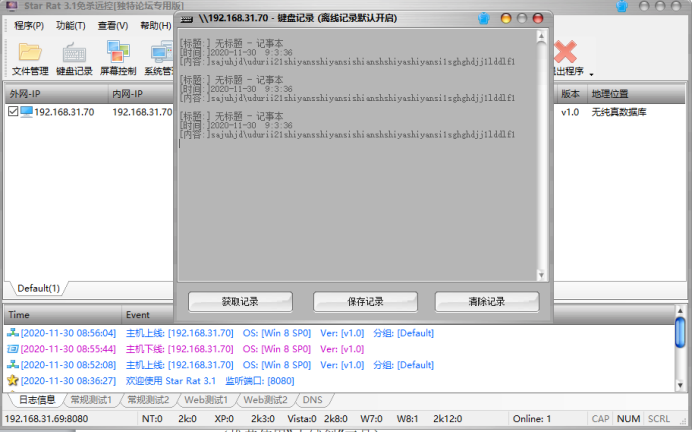The width and height of the screenshot is (693, 432).
Task: Toggle the SCRL indicator in status bar
Action: coord(659,418)
